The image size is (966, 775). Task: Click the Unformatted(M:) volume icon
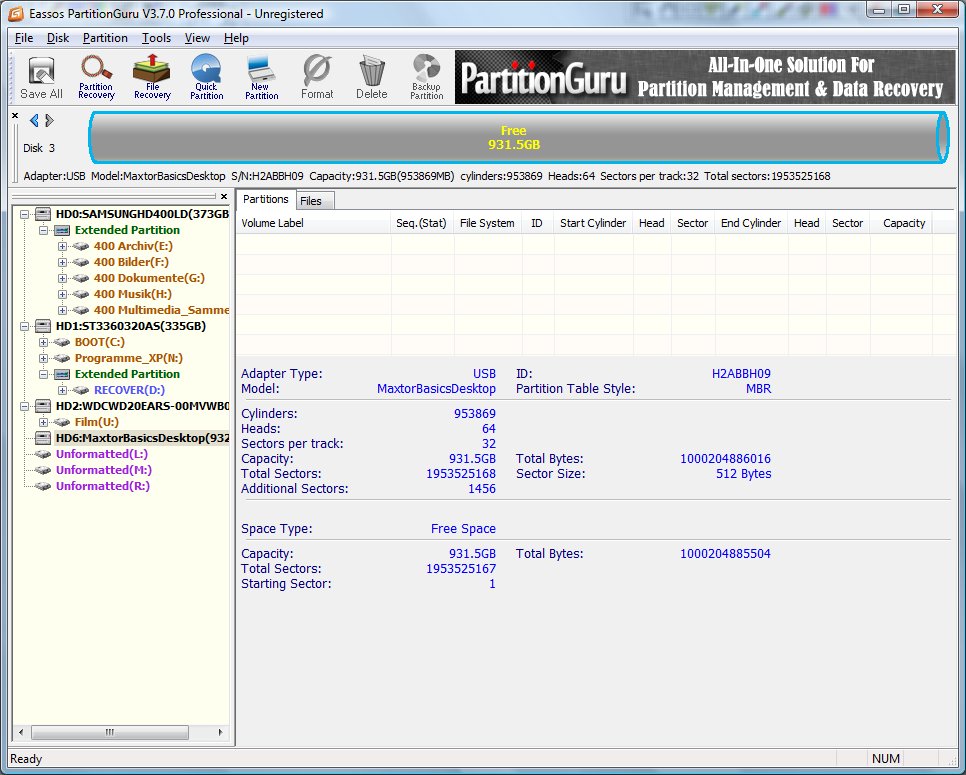click(43, 470)
